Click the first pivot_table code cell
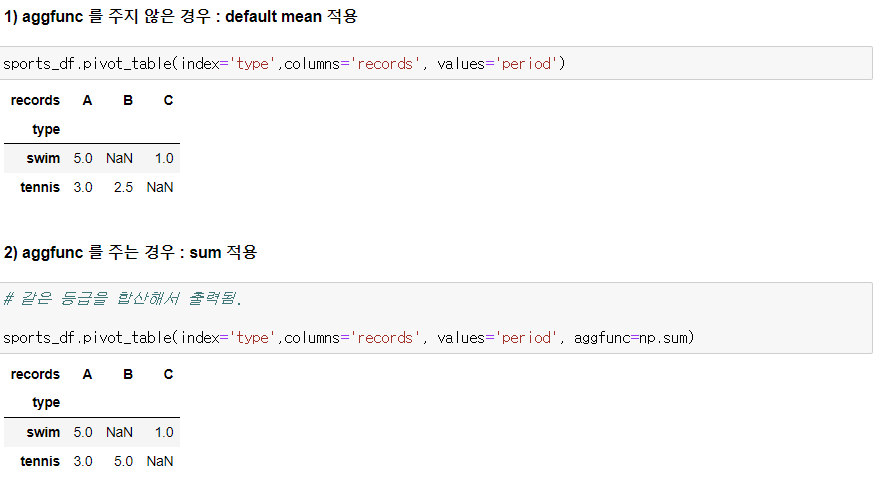 click(436, 63)
